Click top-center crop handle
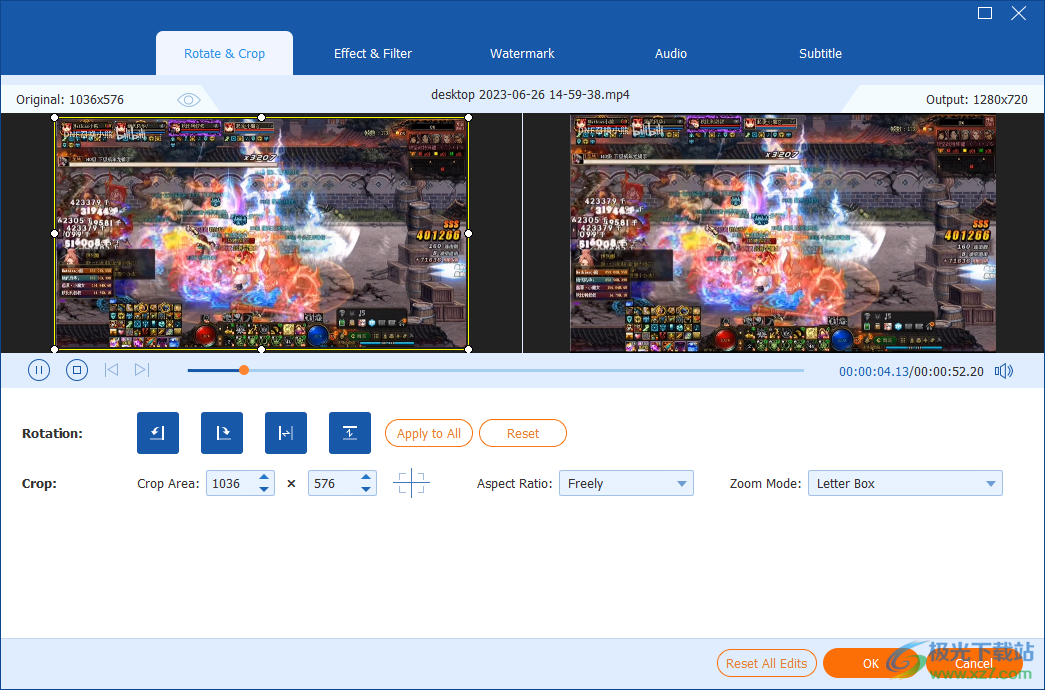The width and height of the screenshot is (1045, 690). (261, 117)
